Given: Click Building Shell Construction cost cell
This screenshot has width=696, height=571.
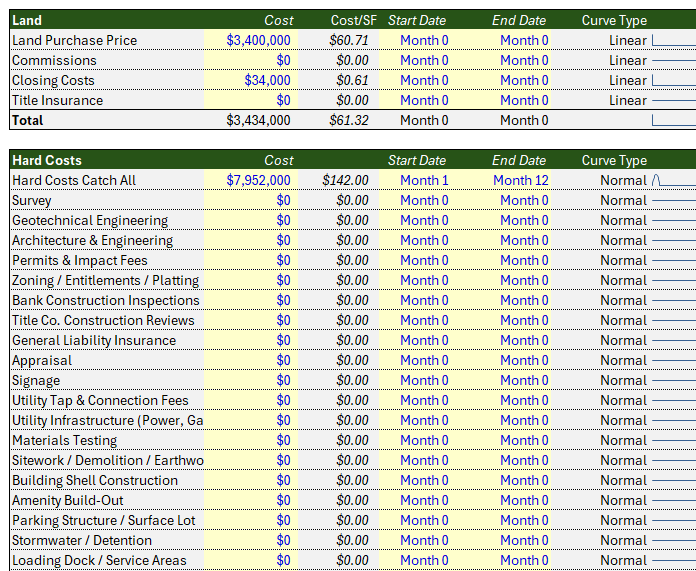Looking at the screenshot, I should point(251,480).
